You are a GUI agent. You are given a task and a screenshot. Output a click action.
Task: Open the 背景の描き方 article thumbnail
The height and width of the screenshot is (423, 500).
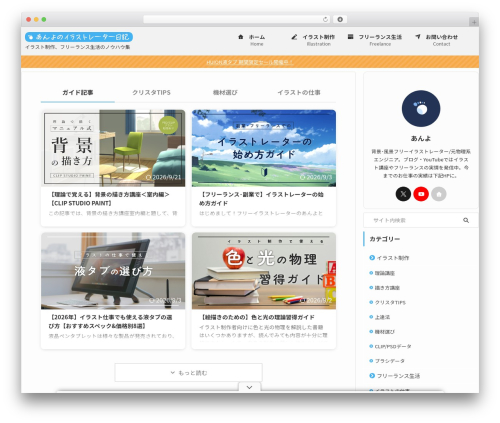pyautogui.click(x=113, y=148)
